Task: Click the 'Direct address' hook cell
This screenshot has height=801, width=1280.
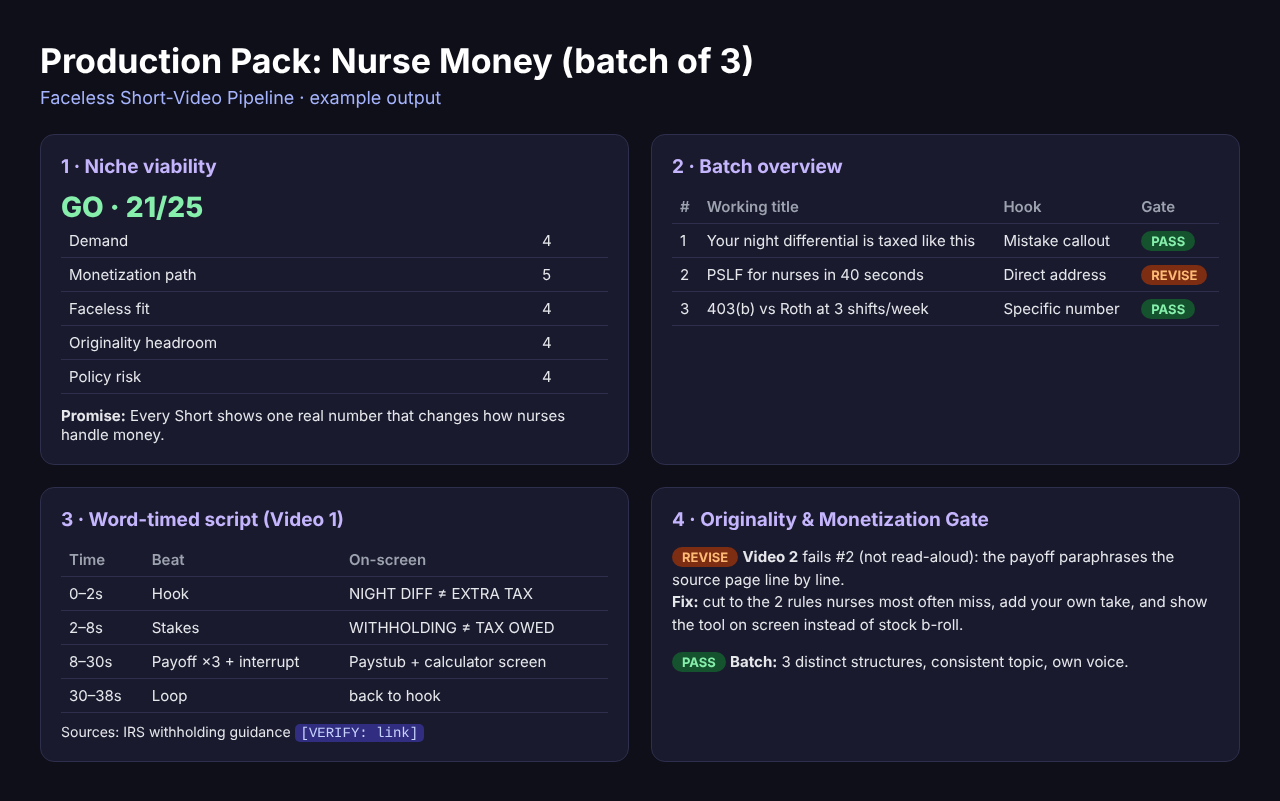Action: click(x=1055, y=275)
